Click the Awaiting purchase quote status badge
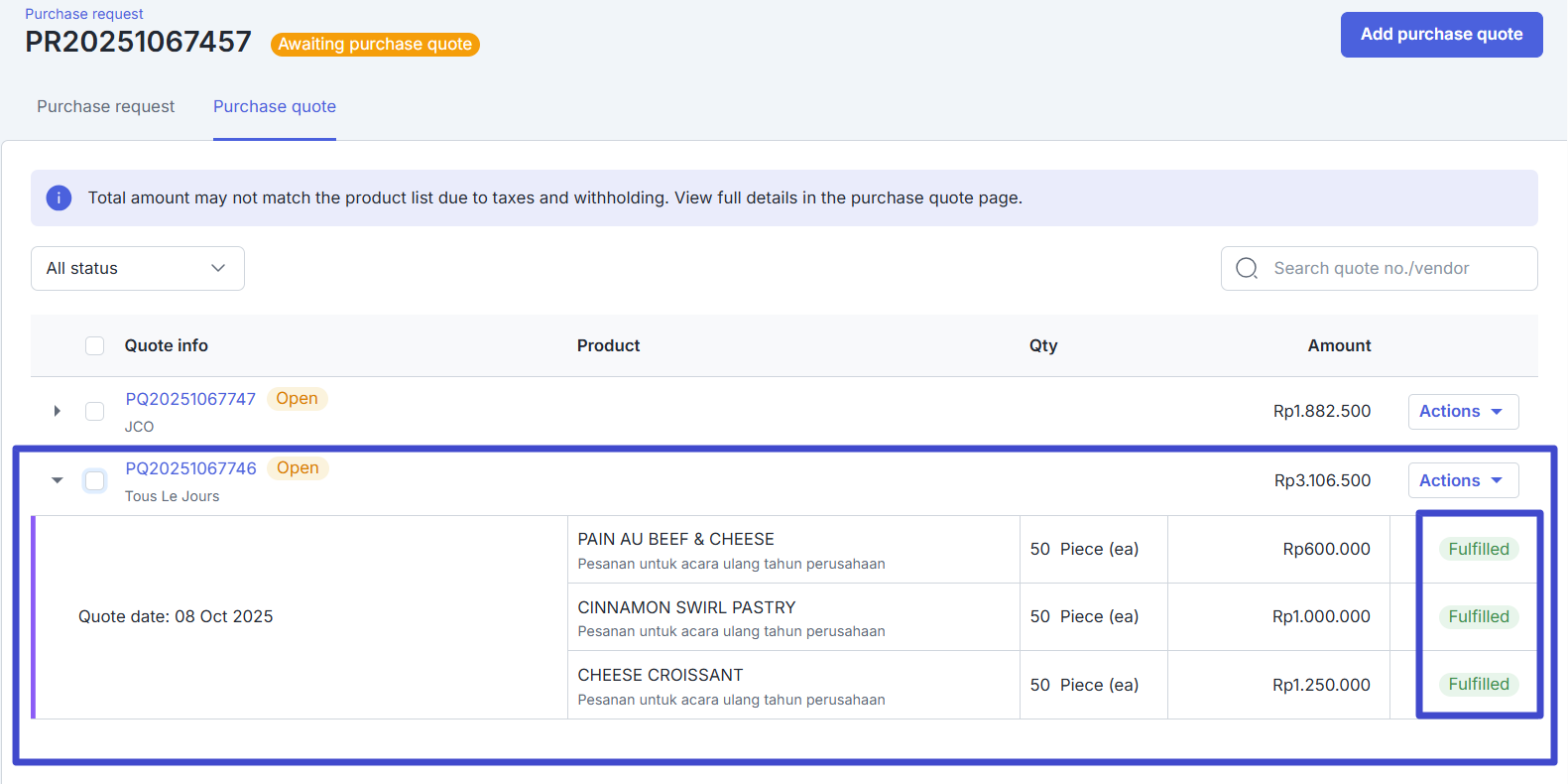1568x784 pixels. coord(375,45)
